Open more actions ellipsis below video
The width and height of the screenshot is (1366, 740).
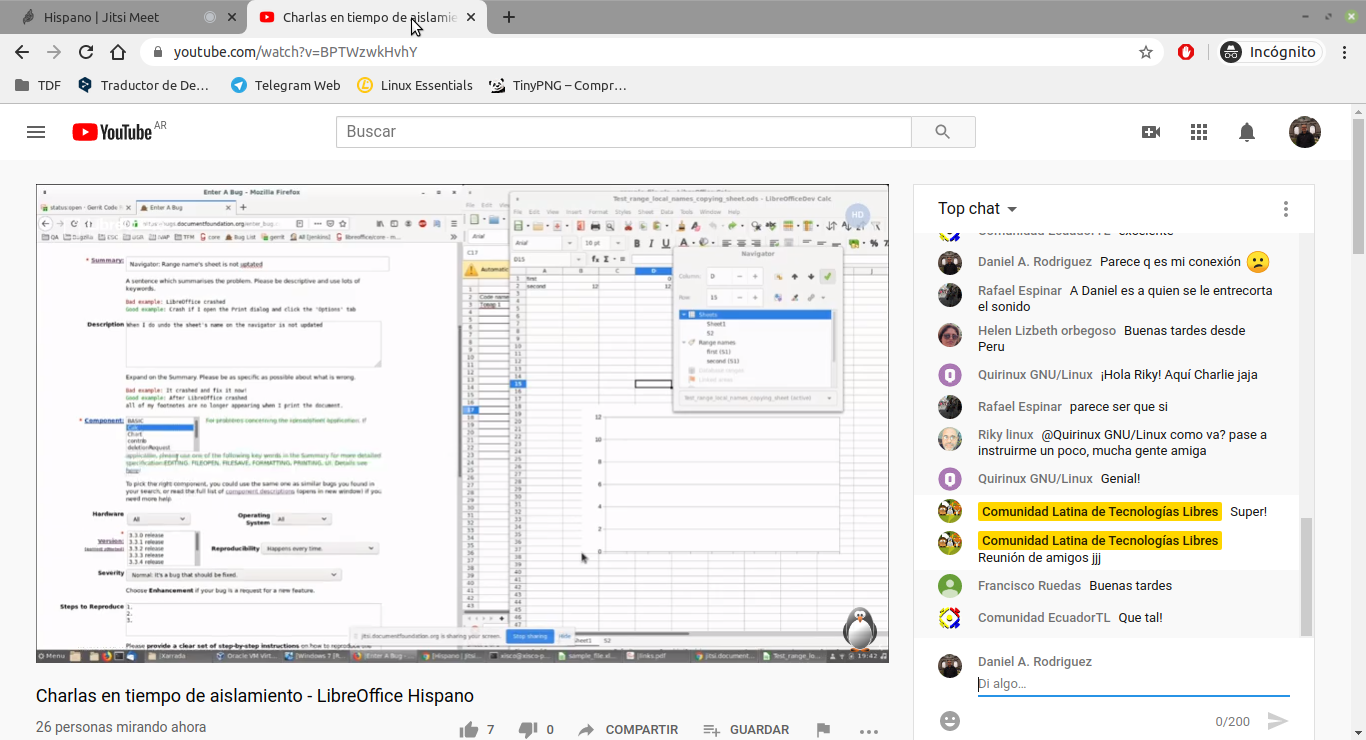pos(868,730)
